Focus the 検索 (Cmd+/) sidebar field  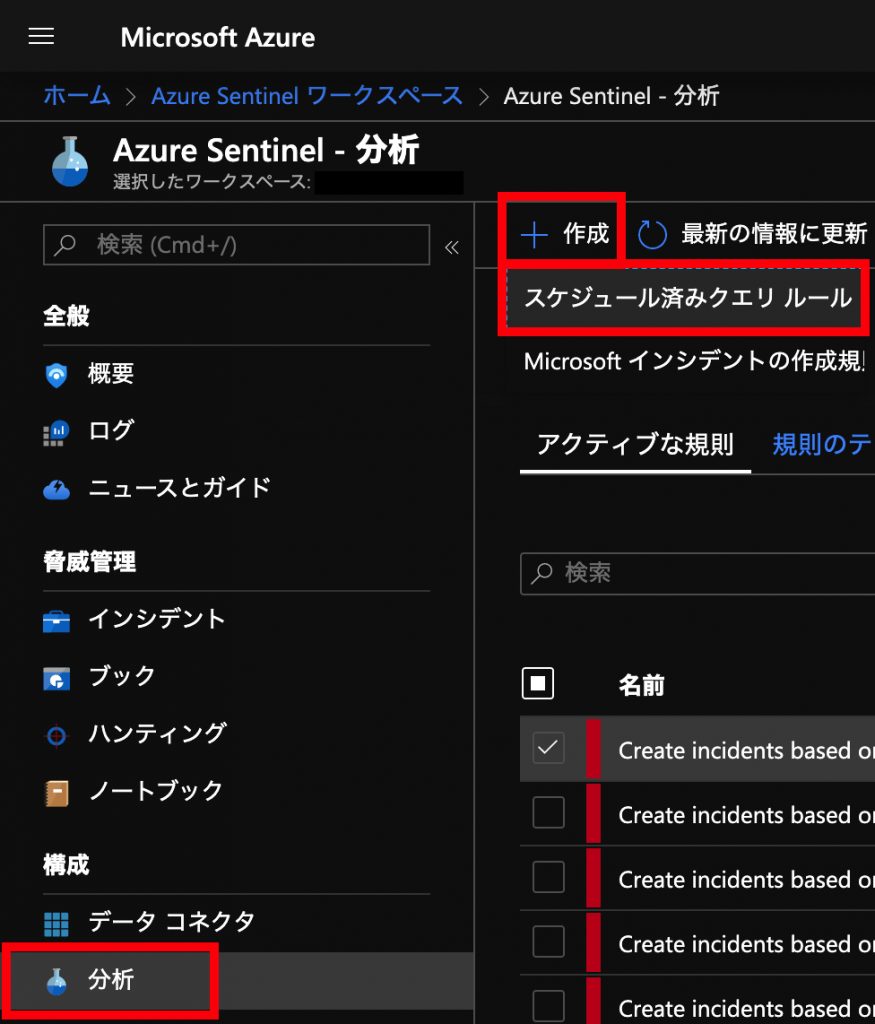(236, 245)
